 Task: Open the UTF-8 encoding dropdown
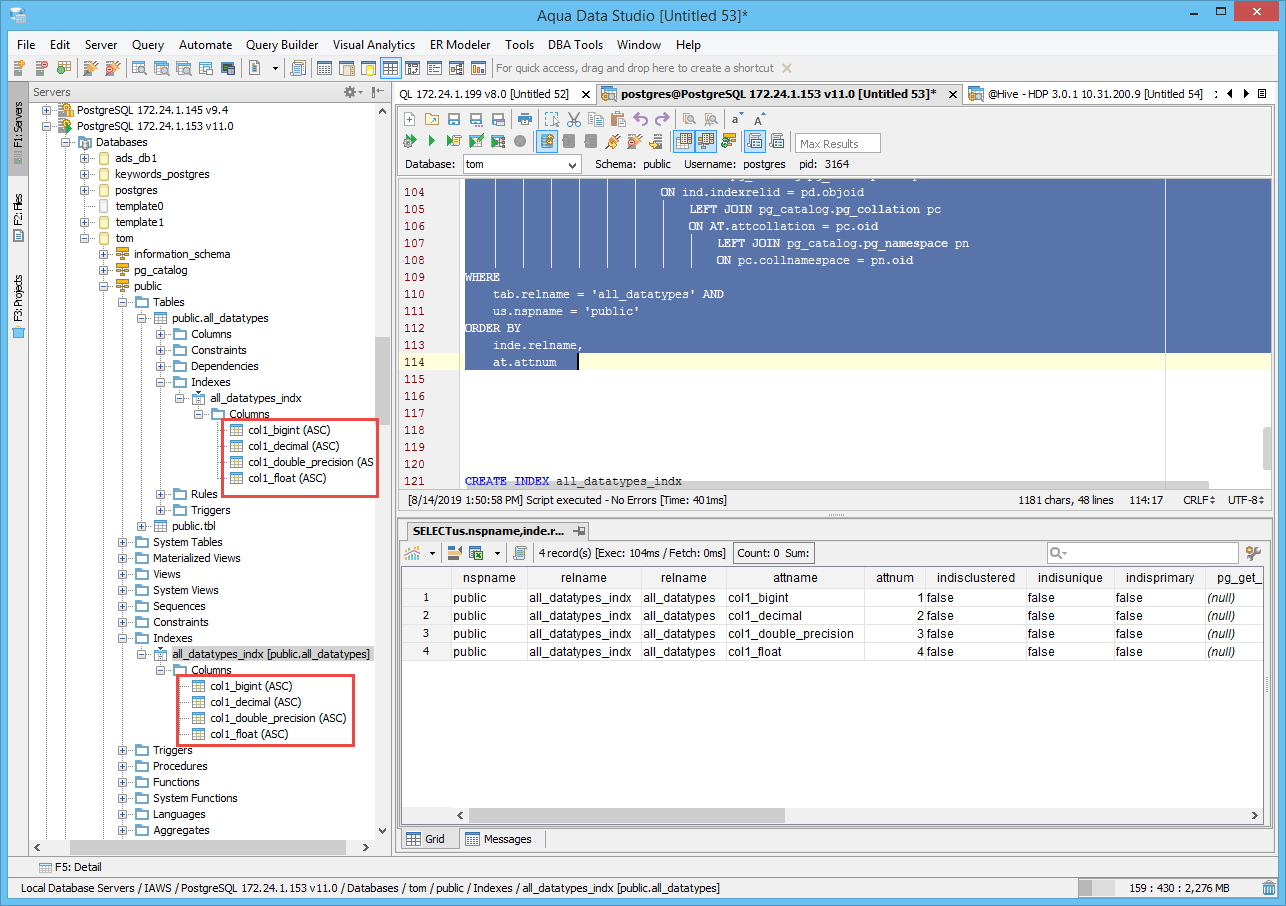tap(1246, 500)
